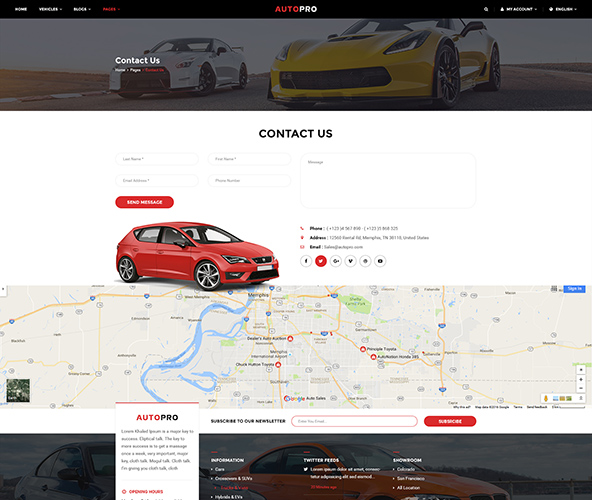Click the Send Message button

click(x=145, y=202)
